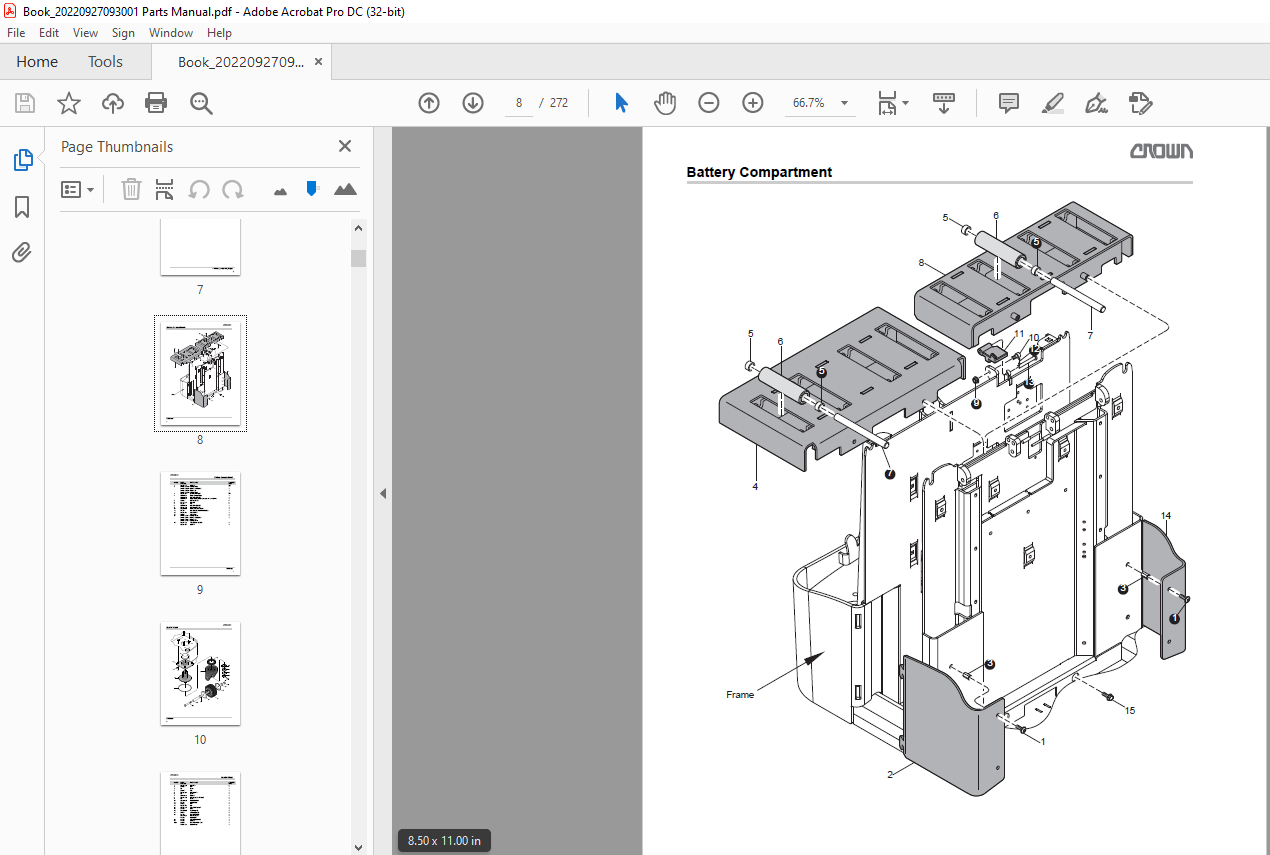Select page 7 thumbnail
This screenshot has height=855, width=1270.
coord(200,247)
